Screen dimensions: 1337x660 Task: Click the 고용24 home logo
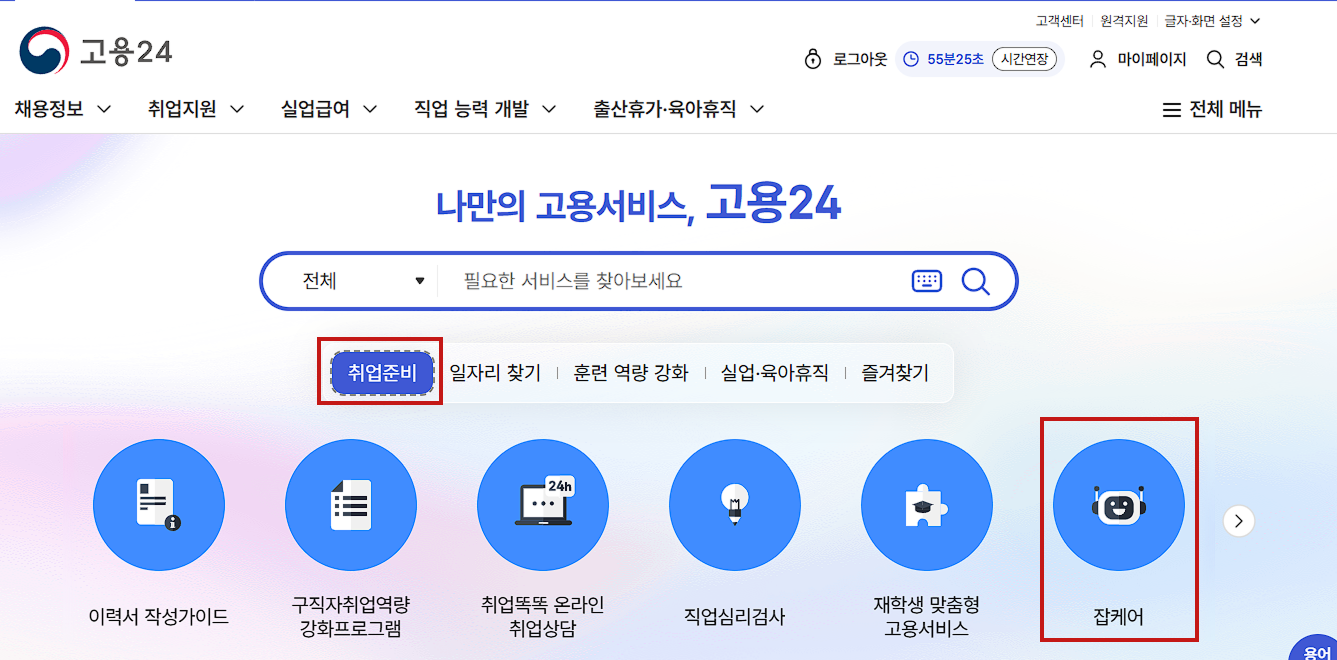click(x=96, y=51)
